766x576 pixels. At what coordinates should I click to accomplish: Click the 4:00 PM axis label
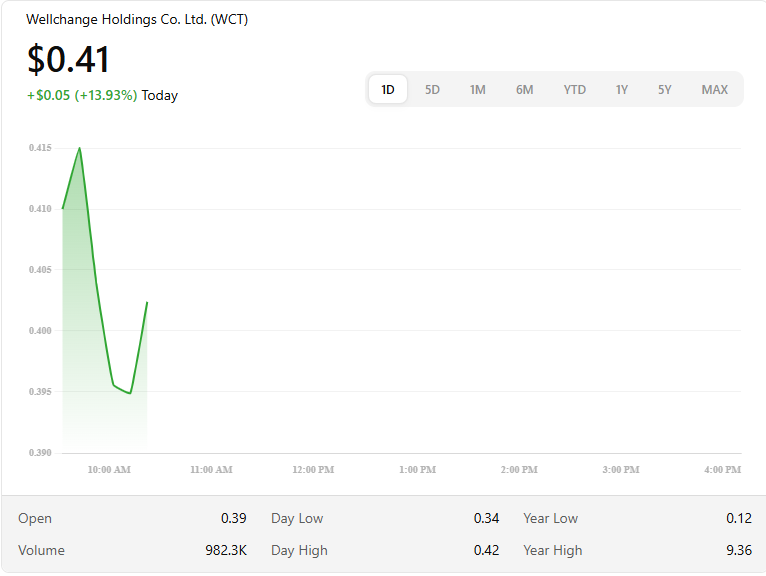coord(722,469)
